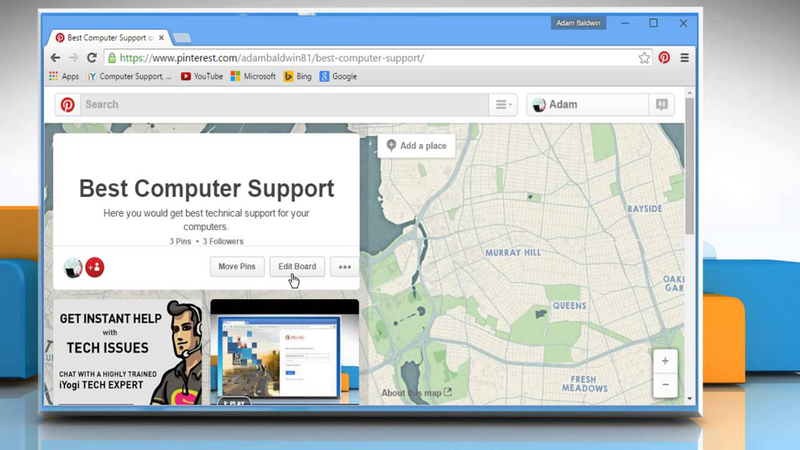Go back using the browser back arrow
The width and height of the screenshot is (800, 450).
click(x=55, y=58)
